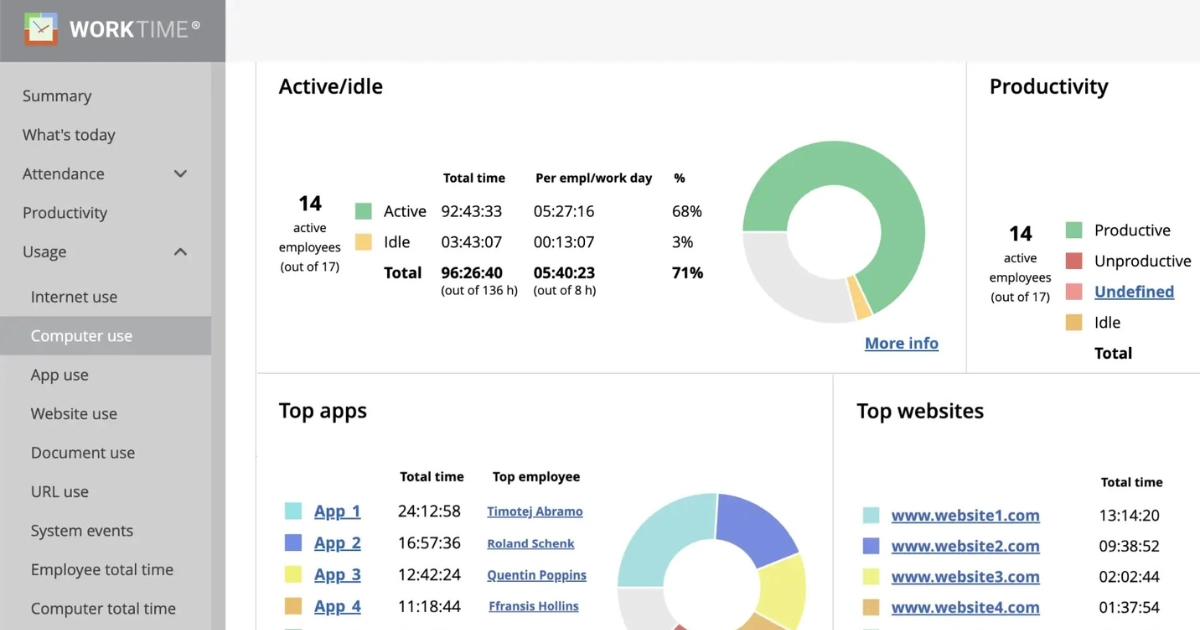Open the Summary page
This screenshot has height=630, width=1200.
pyautogui.click(x=56, y=95)
